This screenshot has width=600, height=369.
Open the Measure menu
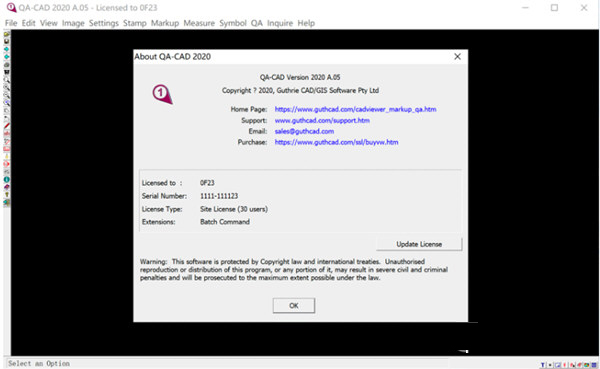[199, 23]
